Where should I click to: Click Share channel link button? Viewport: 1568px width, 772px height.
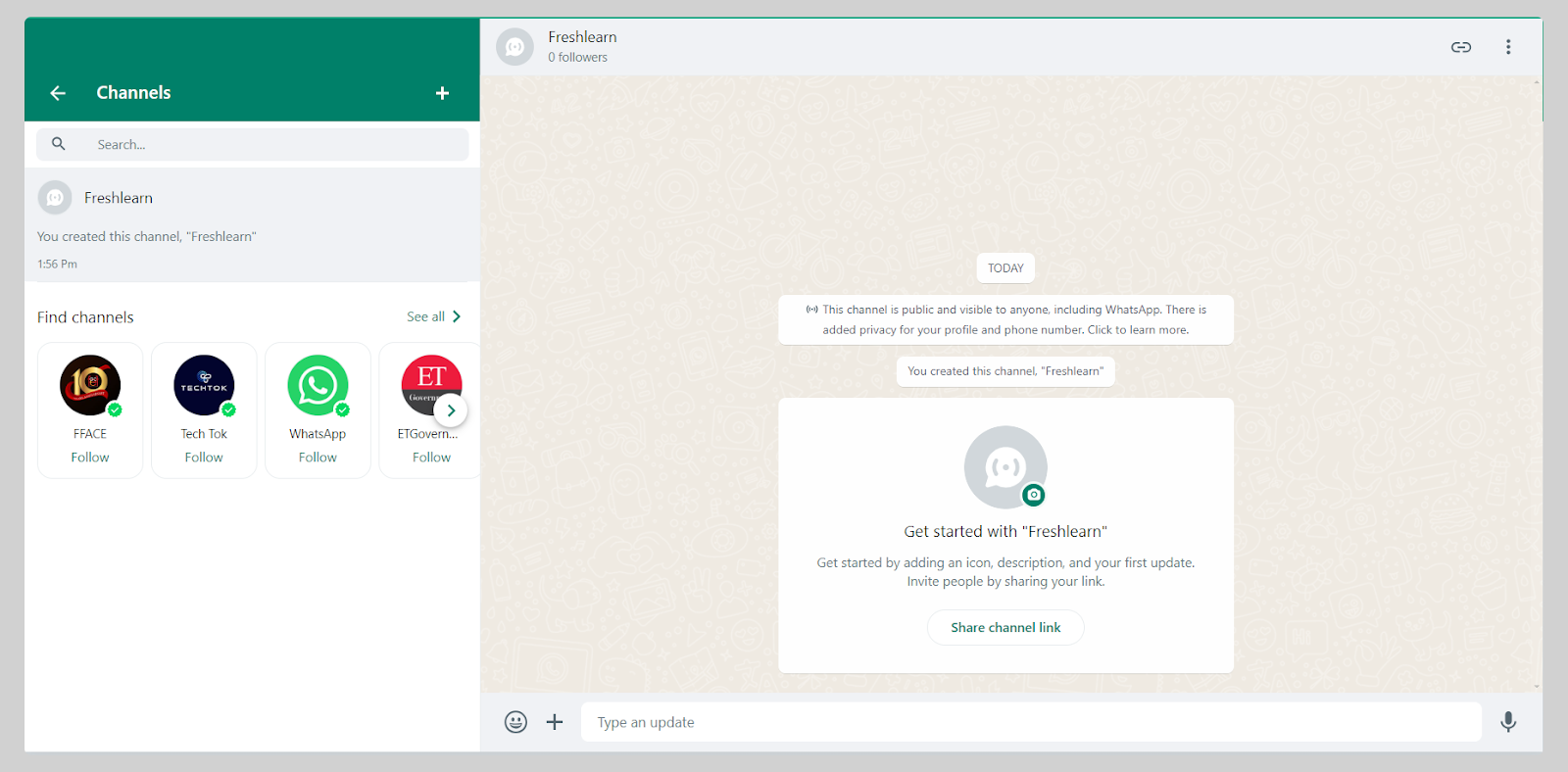(1005, 627)
